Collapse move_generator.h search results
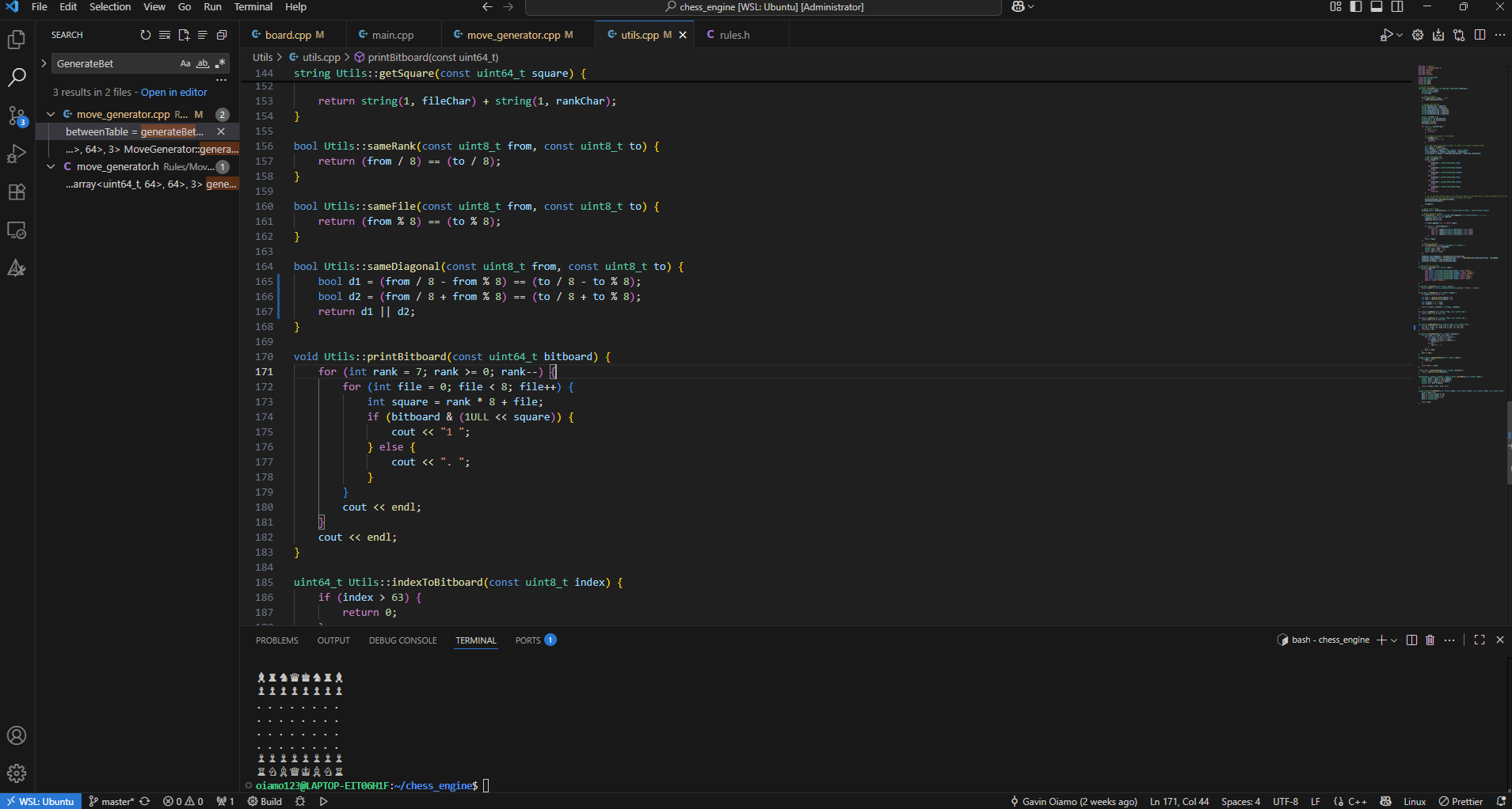Viewport: 1512px width, 809px height. tap(51, 166)
